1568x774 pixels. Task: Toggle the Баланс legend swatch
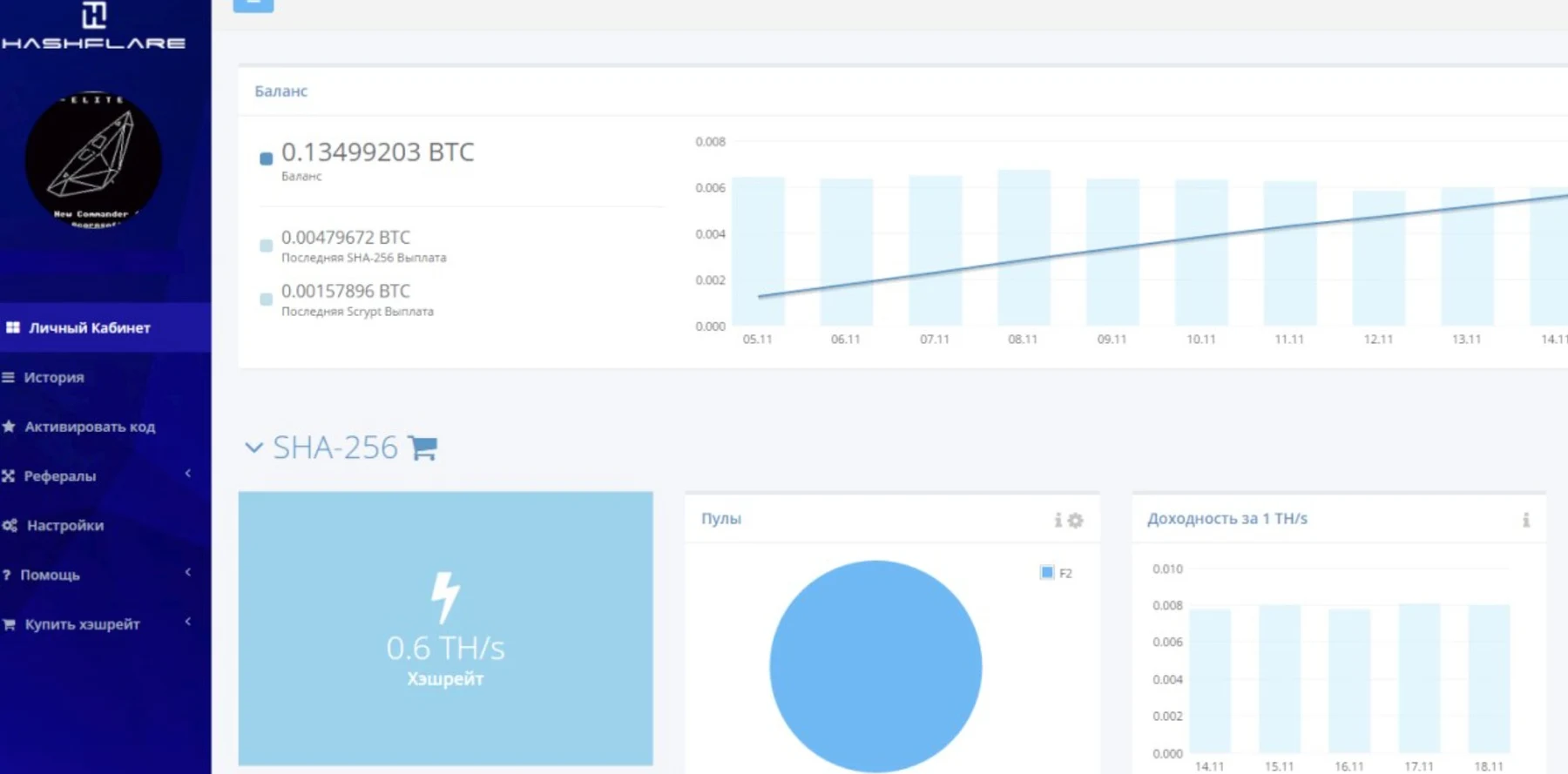(267, 158)
